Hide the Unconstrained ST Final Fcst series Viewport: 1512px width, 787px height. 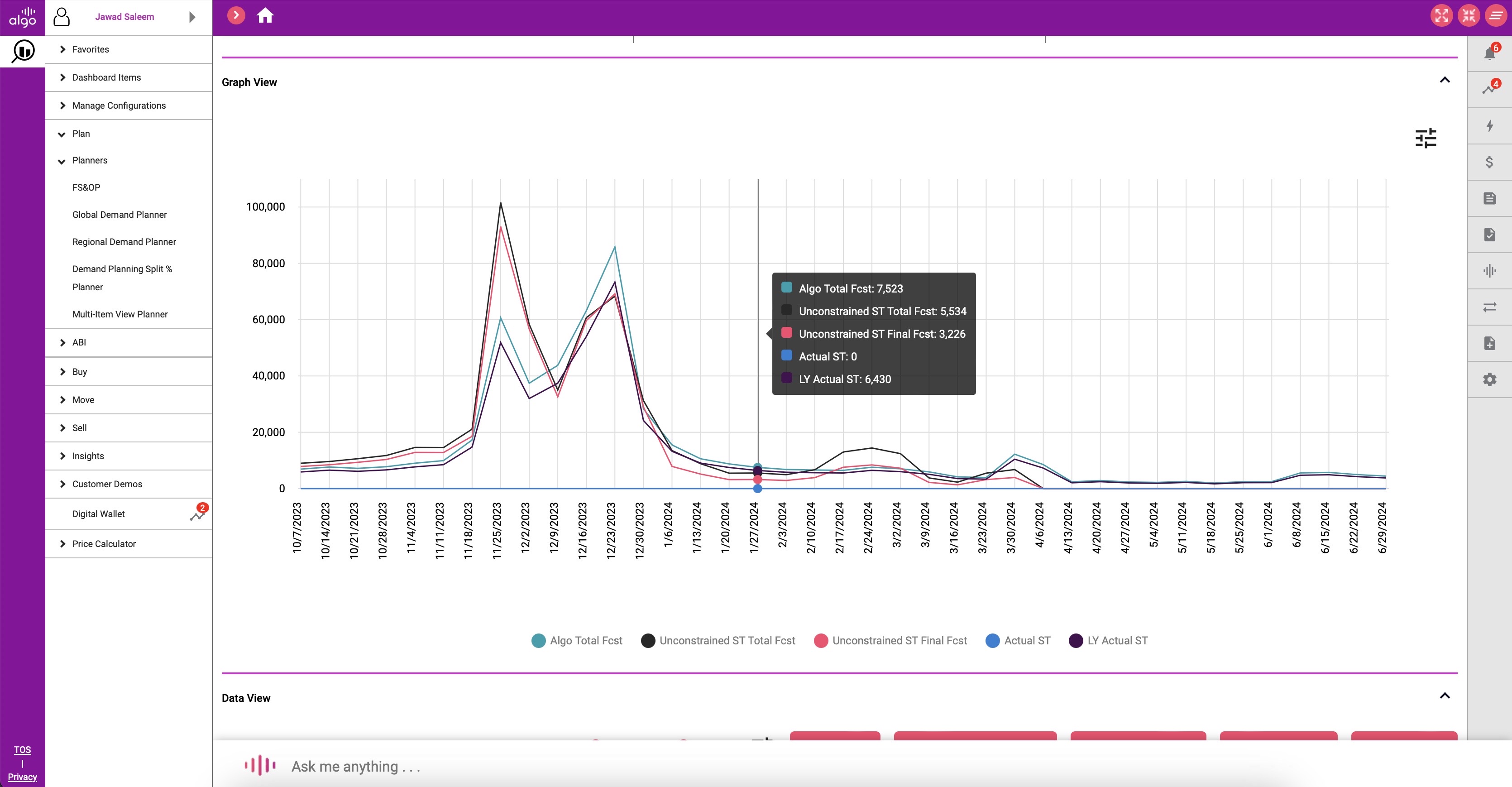coord(890,640)
